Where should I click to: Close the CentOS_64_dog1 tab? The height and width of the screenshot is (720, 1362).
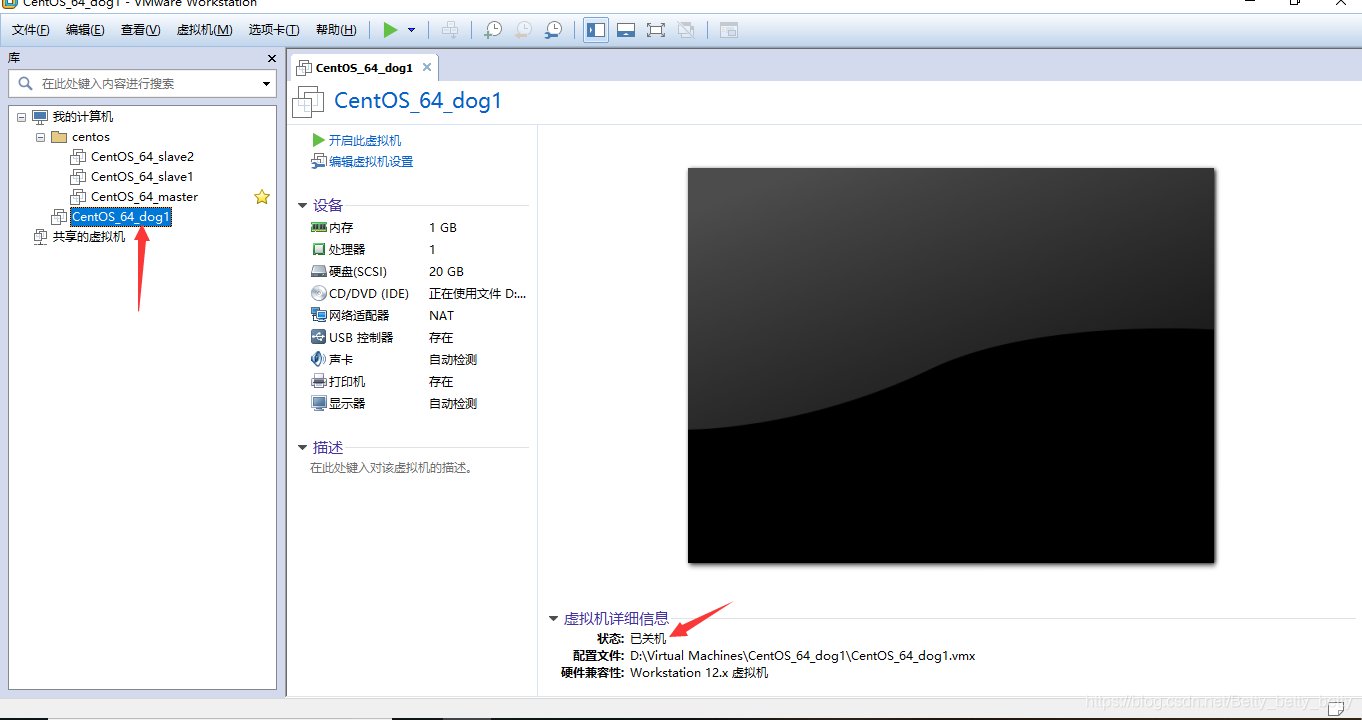tap(427, 67)
